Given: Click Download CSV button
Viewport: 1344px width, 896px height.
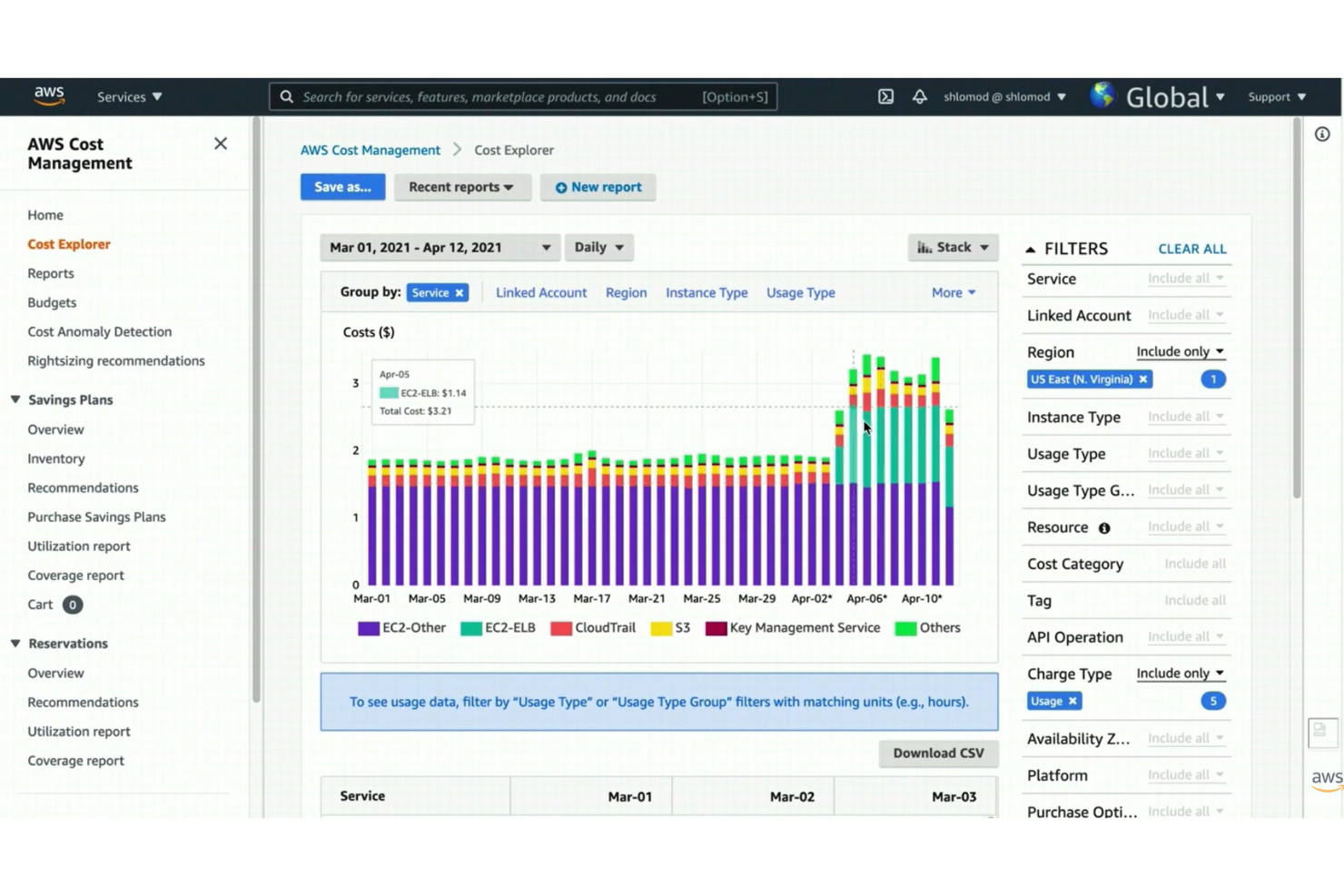Looking at the screenshot, I should (x=938, y=753).
